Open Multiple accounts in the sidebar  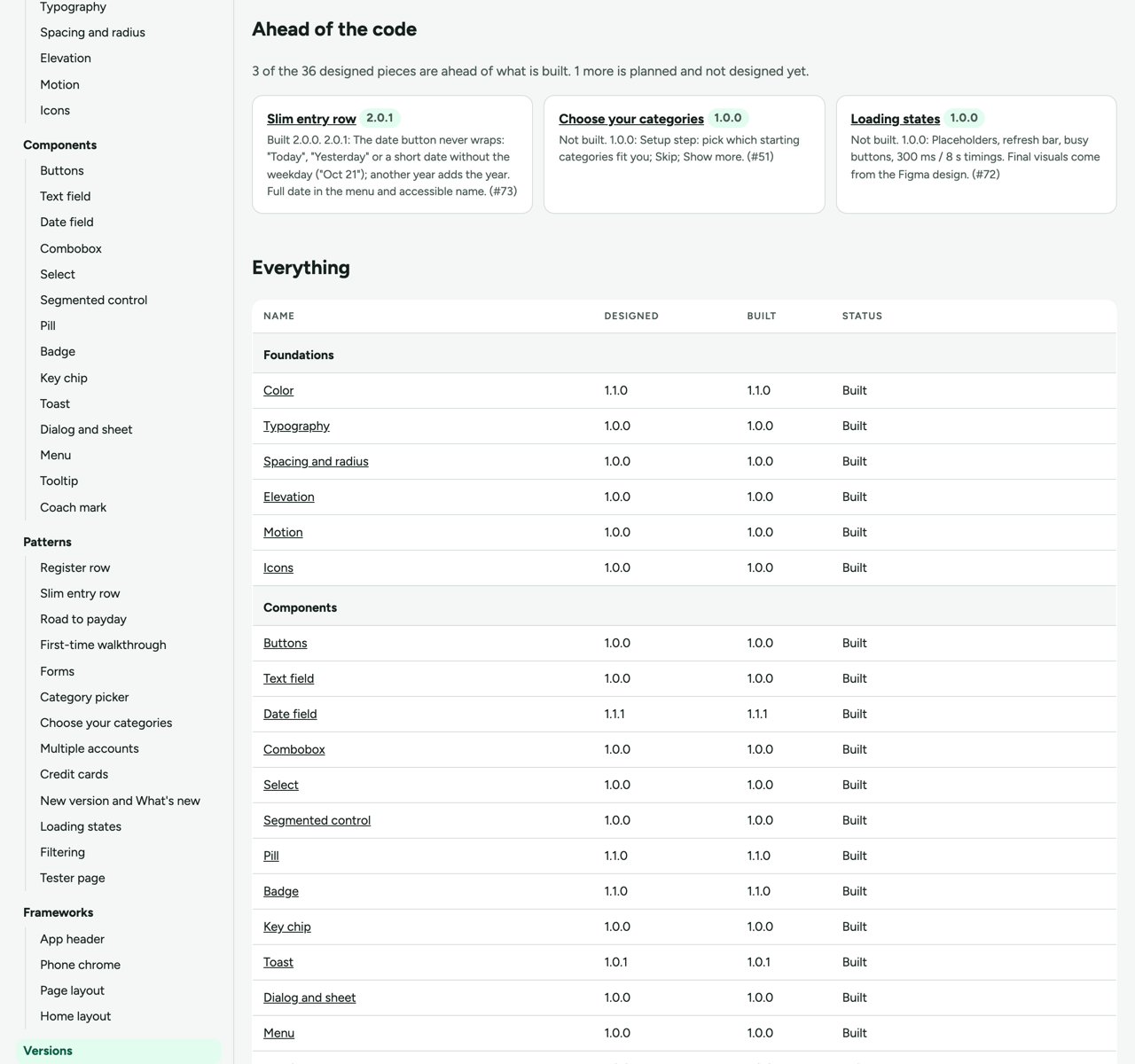[90, 748]
